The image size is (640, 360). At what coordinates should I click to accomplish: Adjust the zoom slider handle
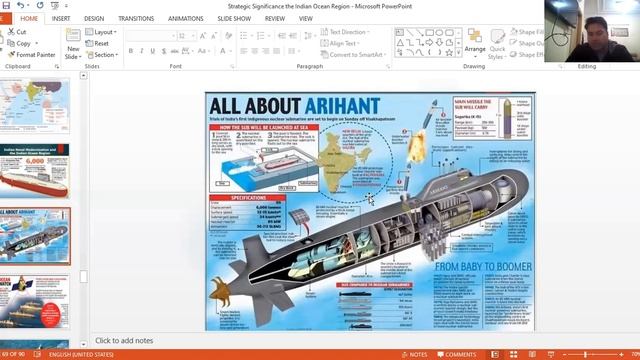click(x=585, y=354)
